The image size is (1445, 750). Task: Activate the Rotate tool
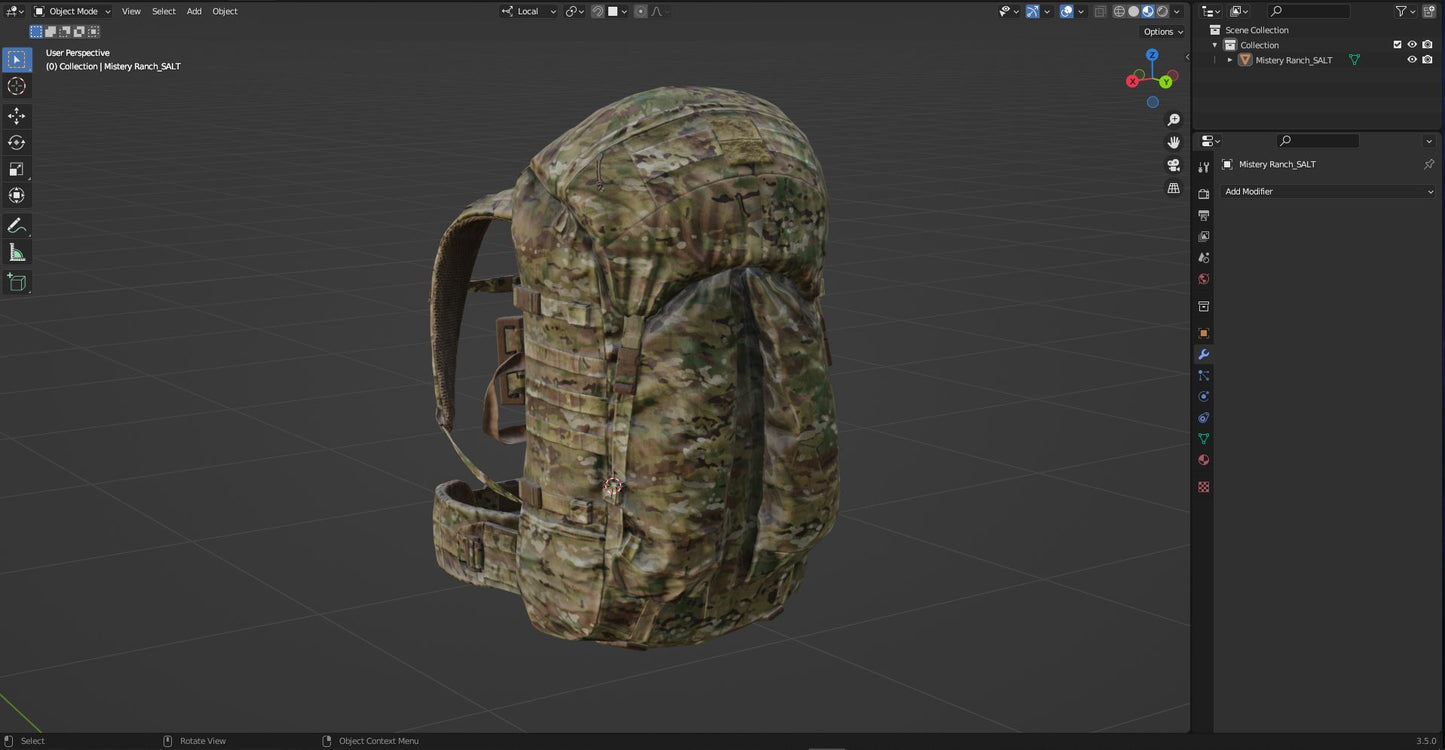[16, 142]
